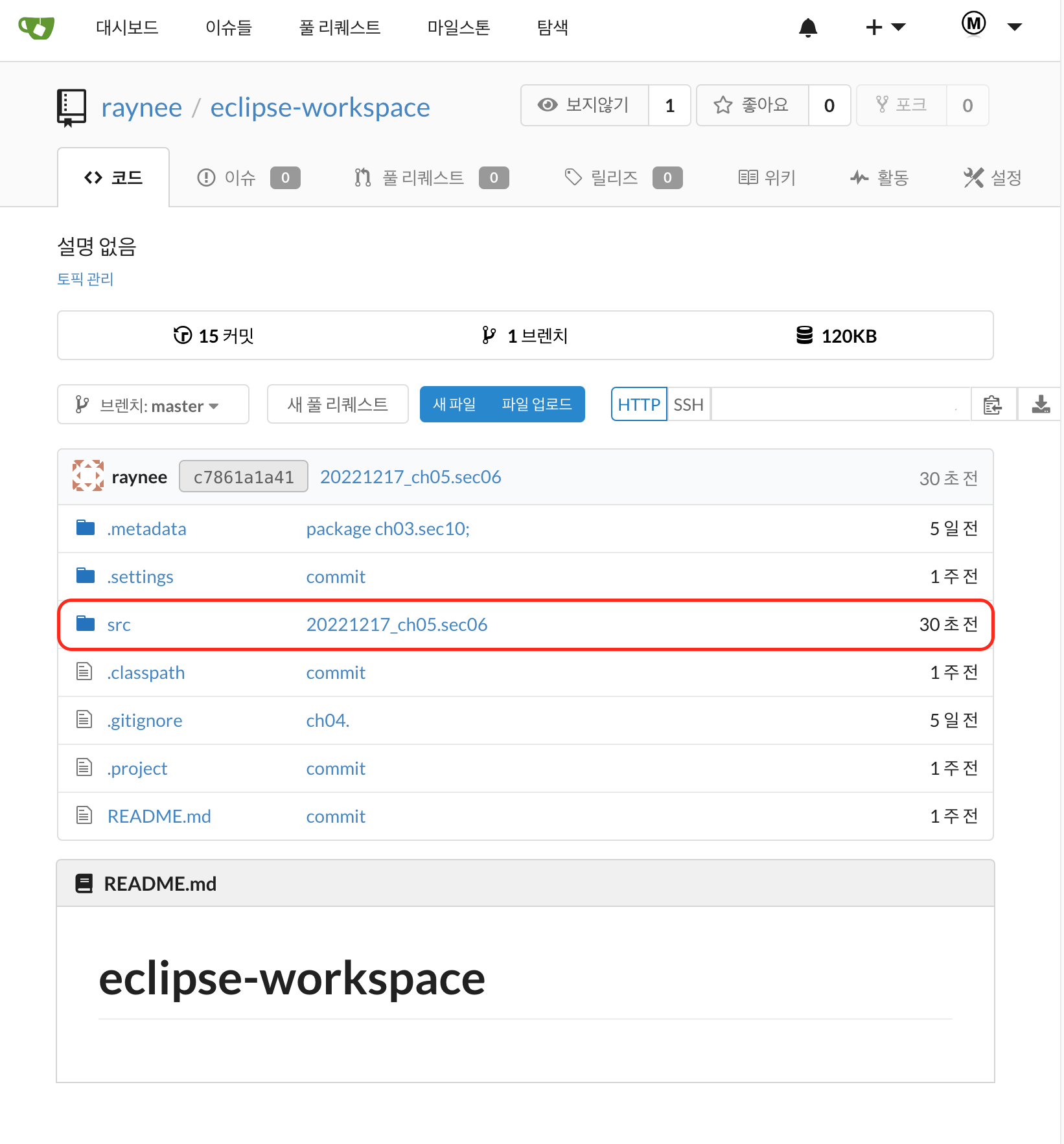Click the src folder icon
The width and height of the screenshot is (1064, 1144).
tap(86, 624)
